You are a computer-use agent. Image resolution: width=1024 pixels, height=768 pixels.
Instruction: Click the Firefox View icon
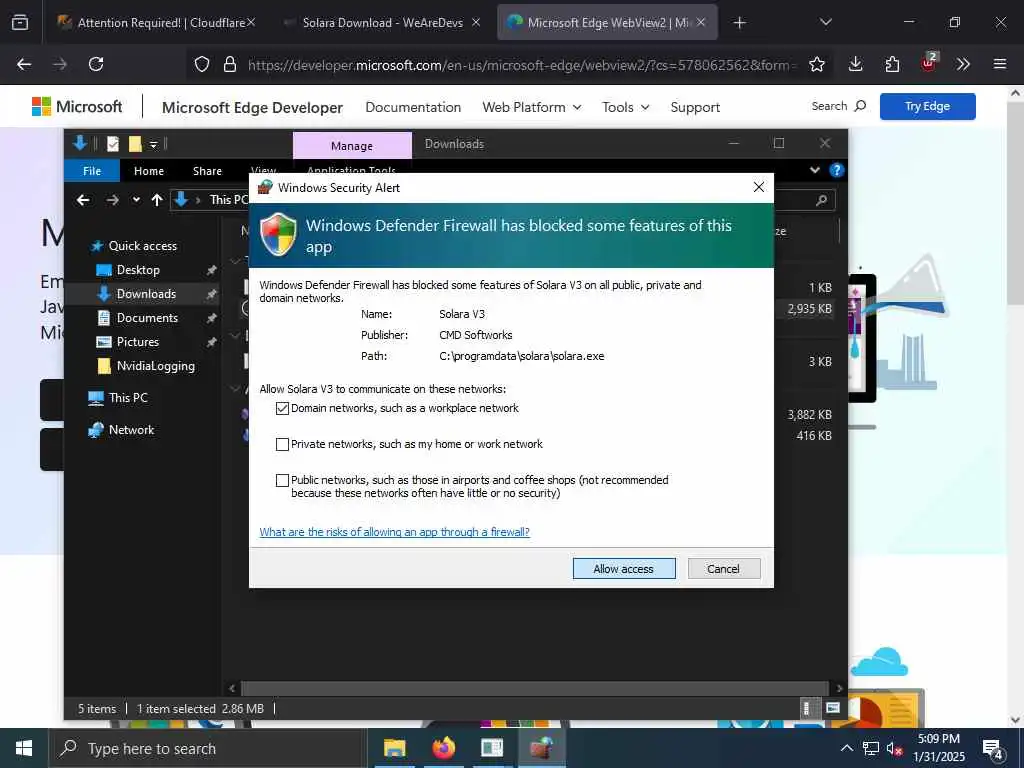tap(20, 23)
